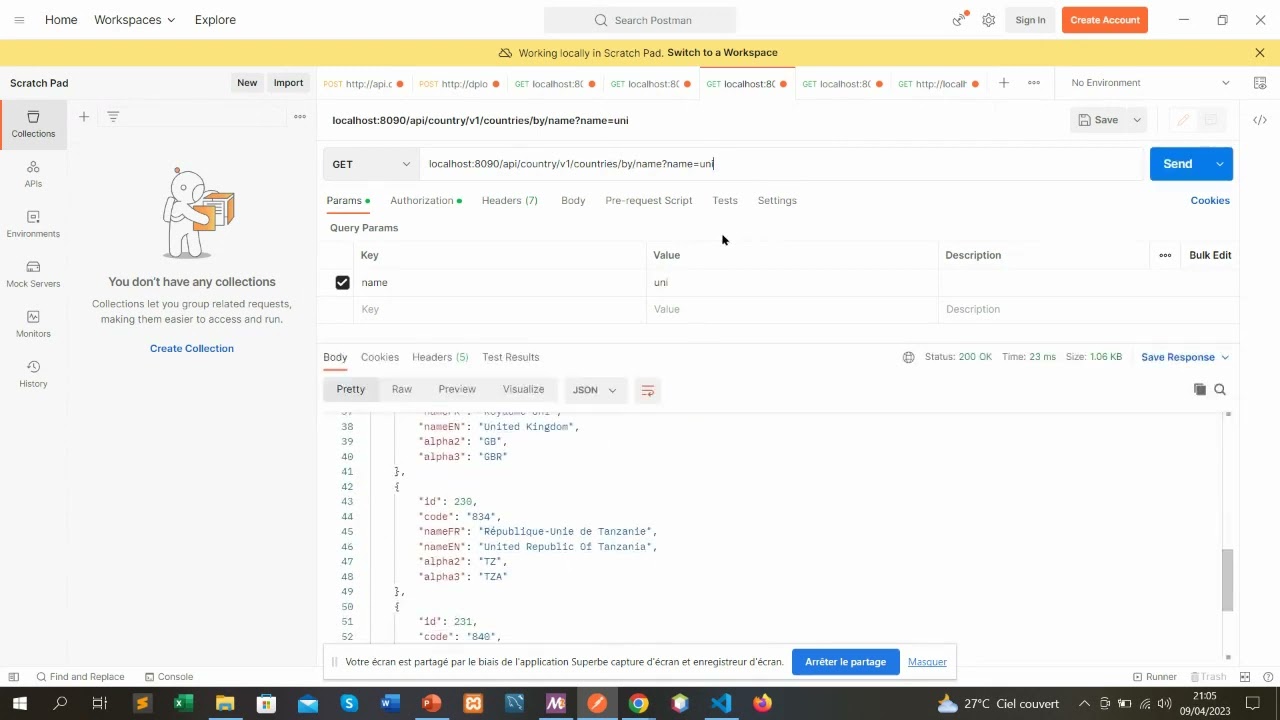Screen dimensions: 1280x720
Task: Open History sidebar panel
Action: (33, 374)
